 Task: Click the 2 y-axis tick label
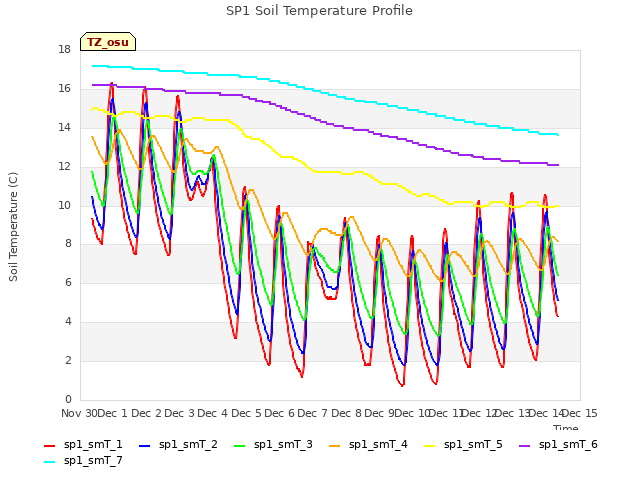coord(68,361)
